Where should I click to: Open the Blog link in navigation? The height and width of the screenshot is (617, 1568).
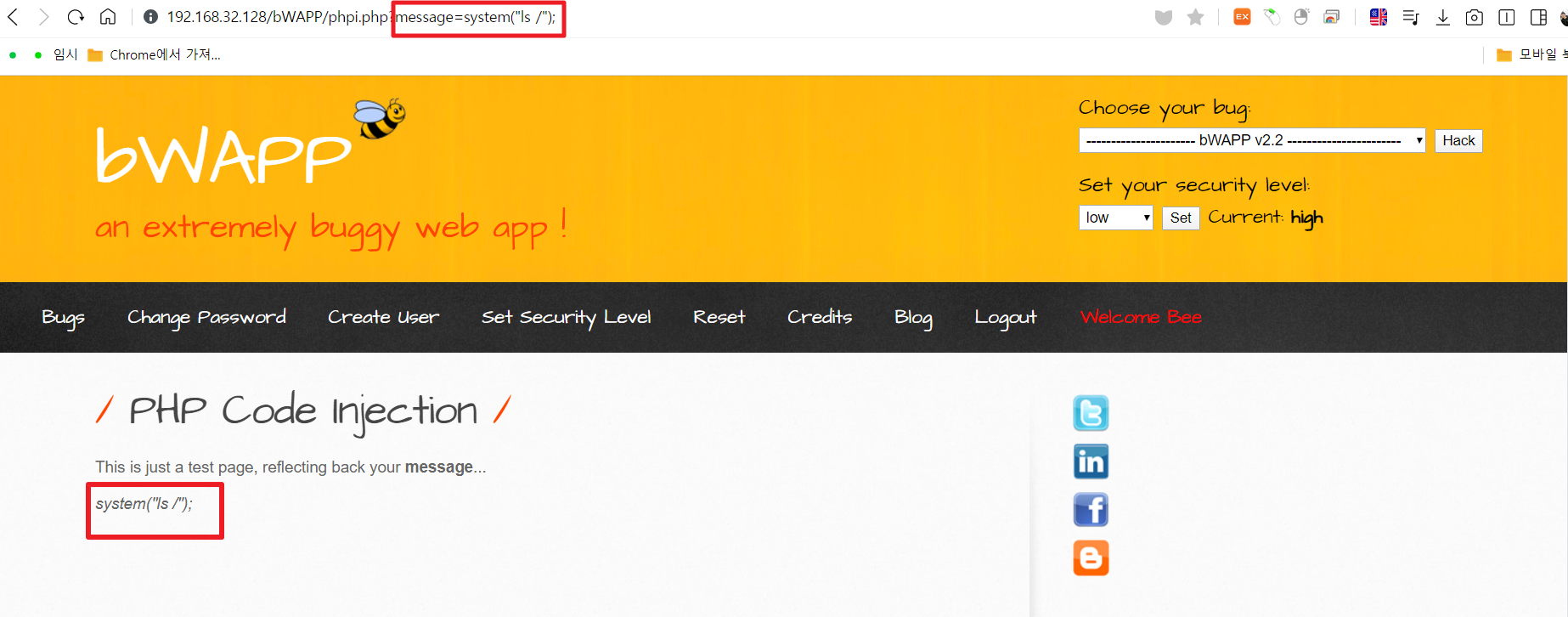coord(913,318)
